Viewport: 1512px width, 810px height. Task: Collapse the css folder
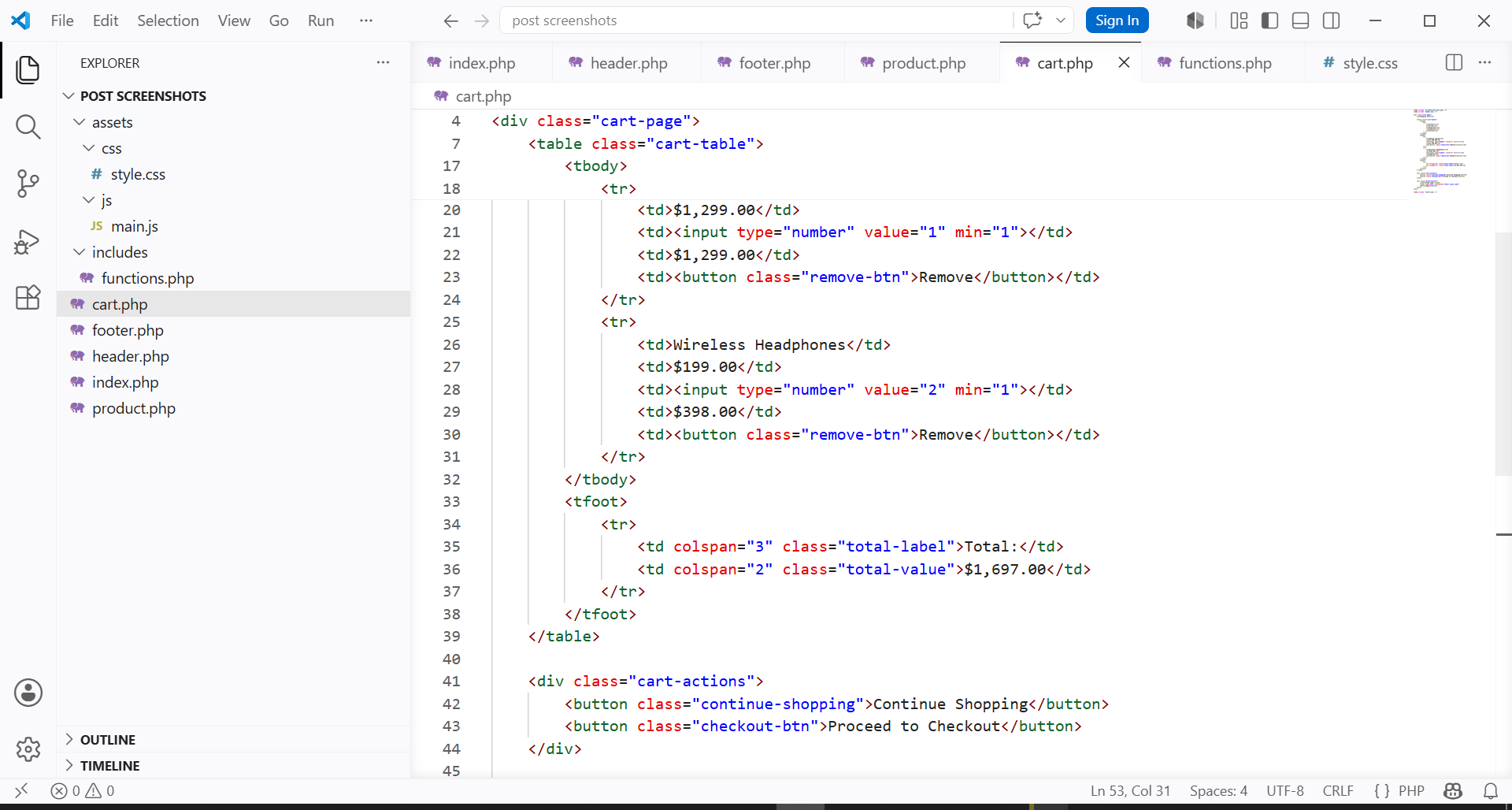(x=88, y=148)
